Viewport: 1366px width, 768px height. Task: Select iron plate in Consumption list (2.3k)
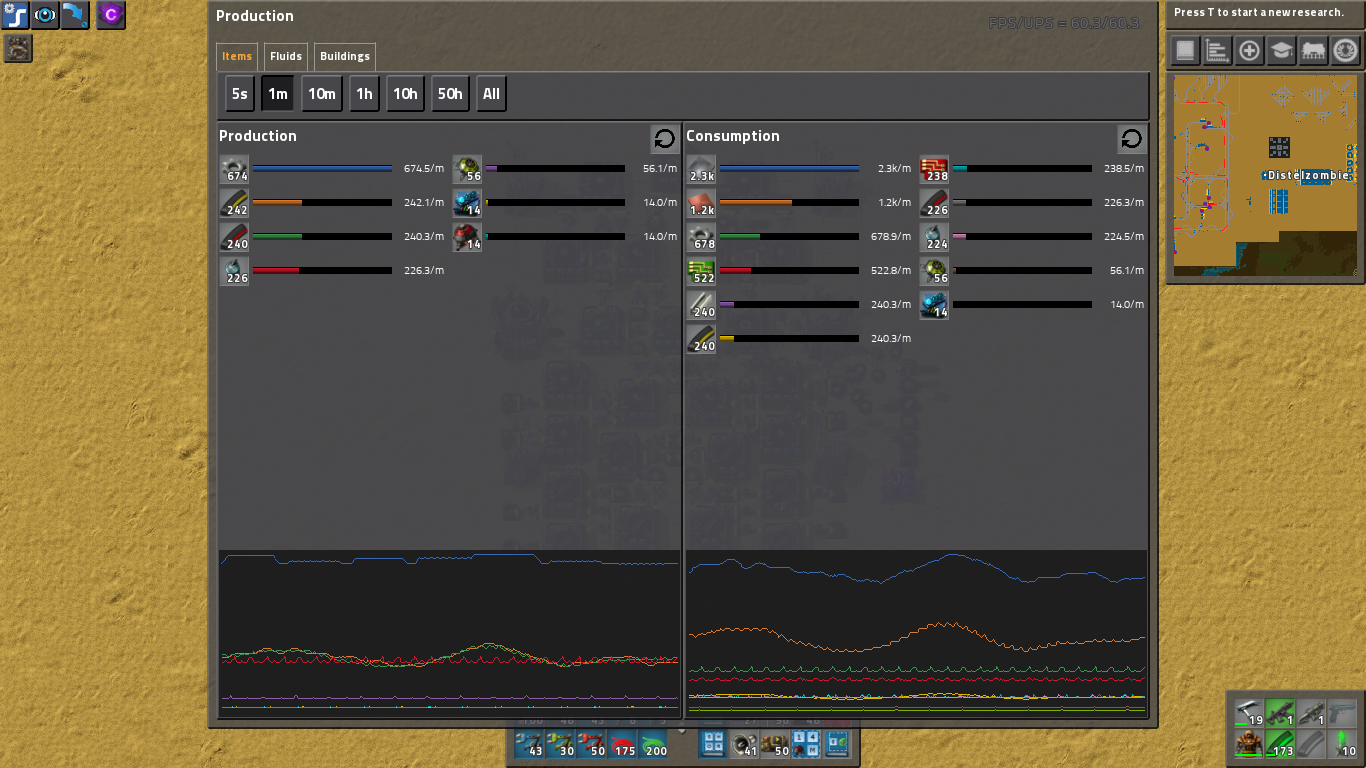coord(702,169)
